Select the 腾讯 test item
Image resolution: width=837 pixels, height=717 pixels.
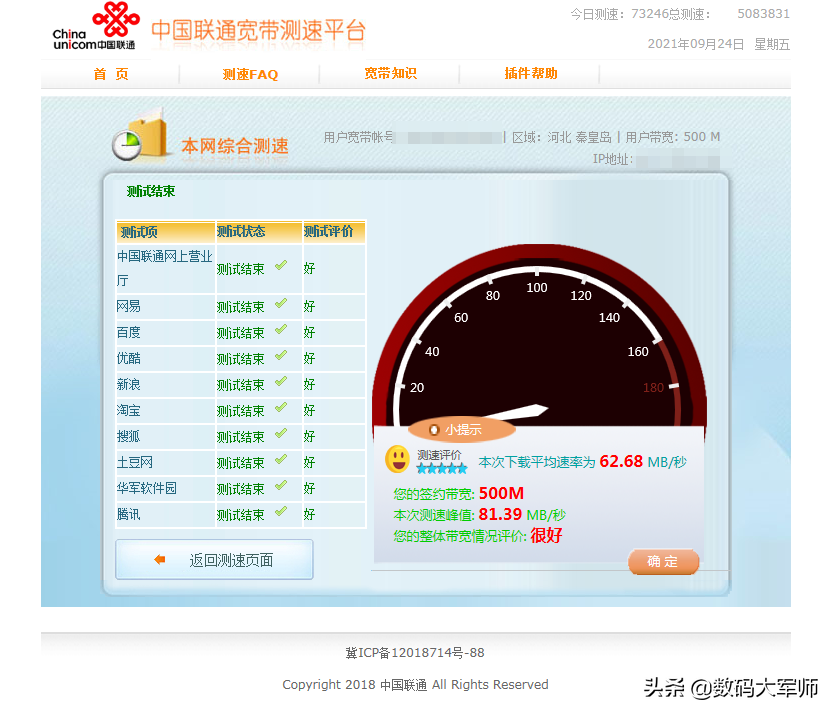(129, 514)
